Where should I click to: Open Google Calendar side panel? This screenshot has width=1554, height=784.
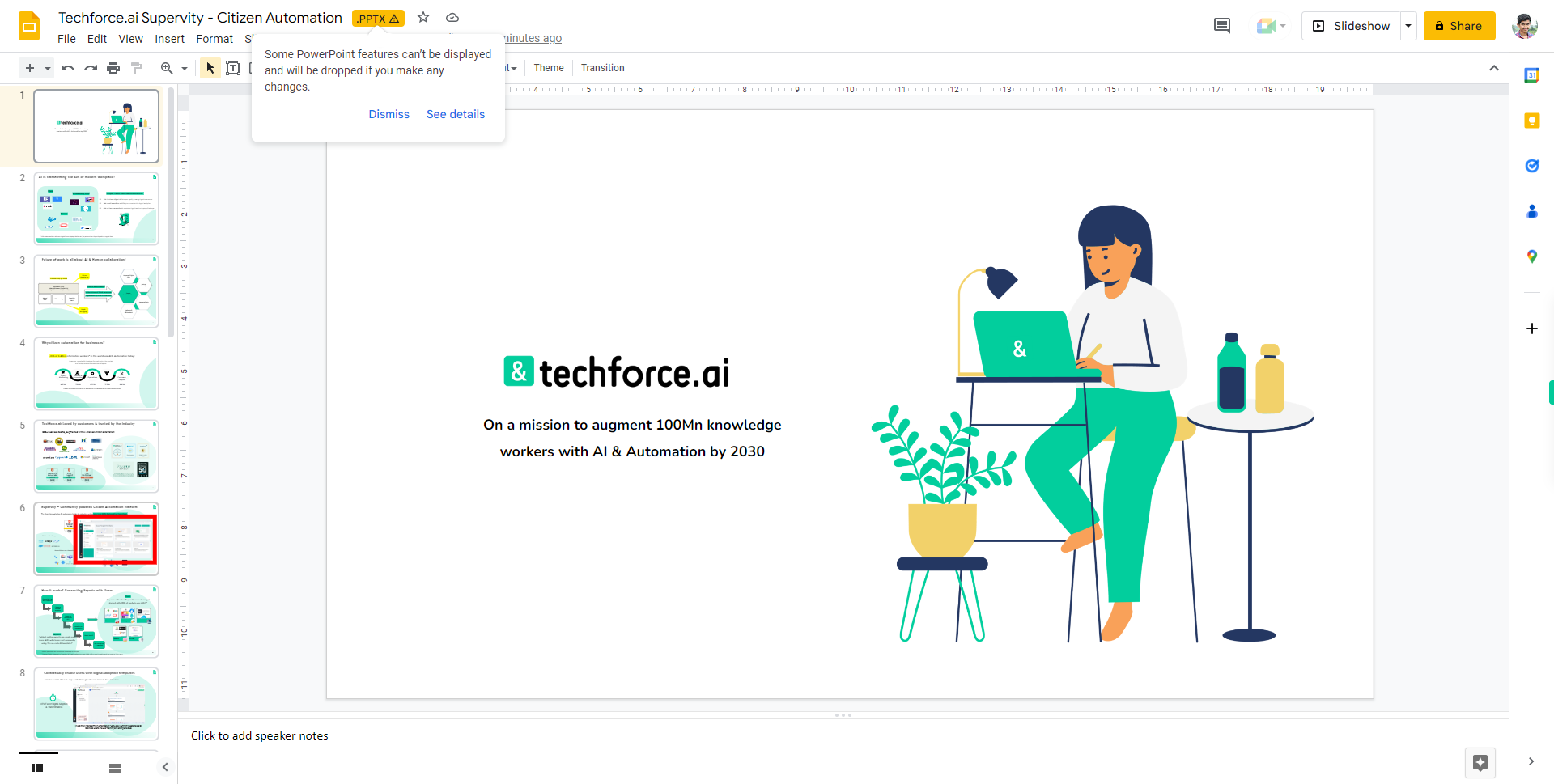pyautogui.click(x=1531, y=75)
